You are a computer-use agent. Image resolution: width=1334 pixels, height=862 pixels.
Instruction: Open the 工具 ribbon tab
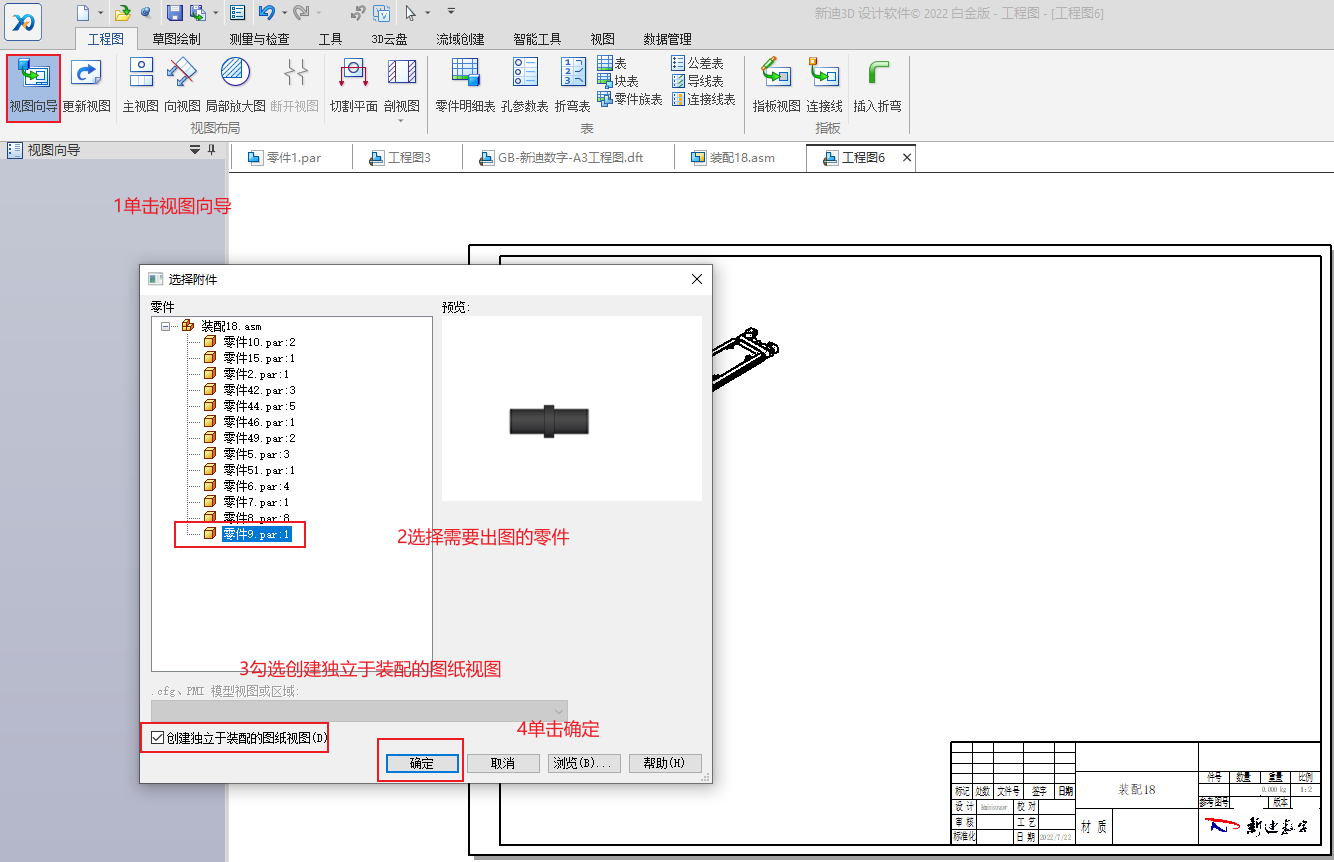330,39
